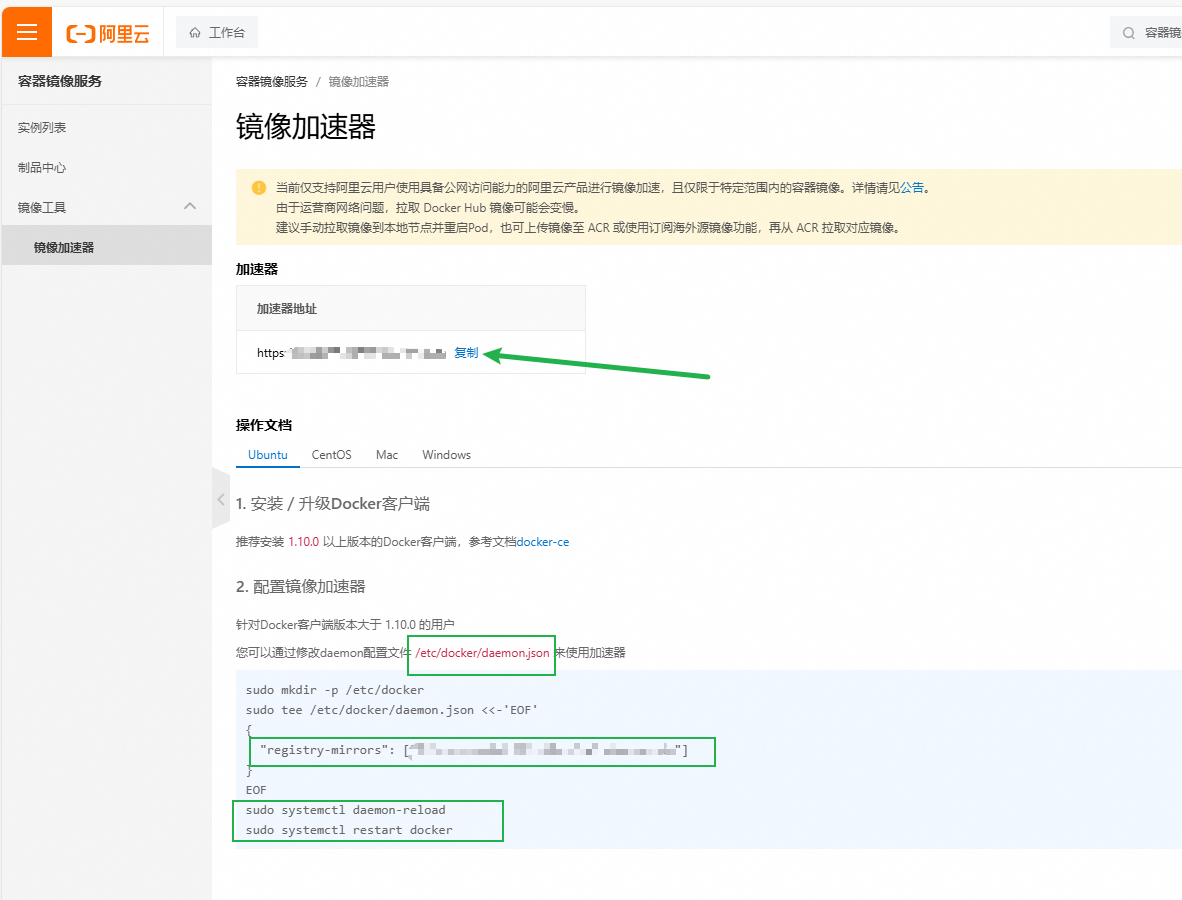Focus the top search field
Viewport: 1182px width, 900px height.
pyautogui.click(x=1146, y=32)
